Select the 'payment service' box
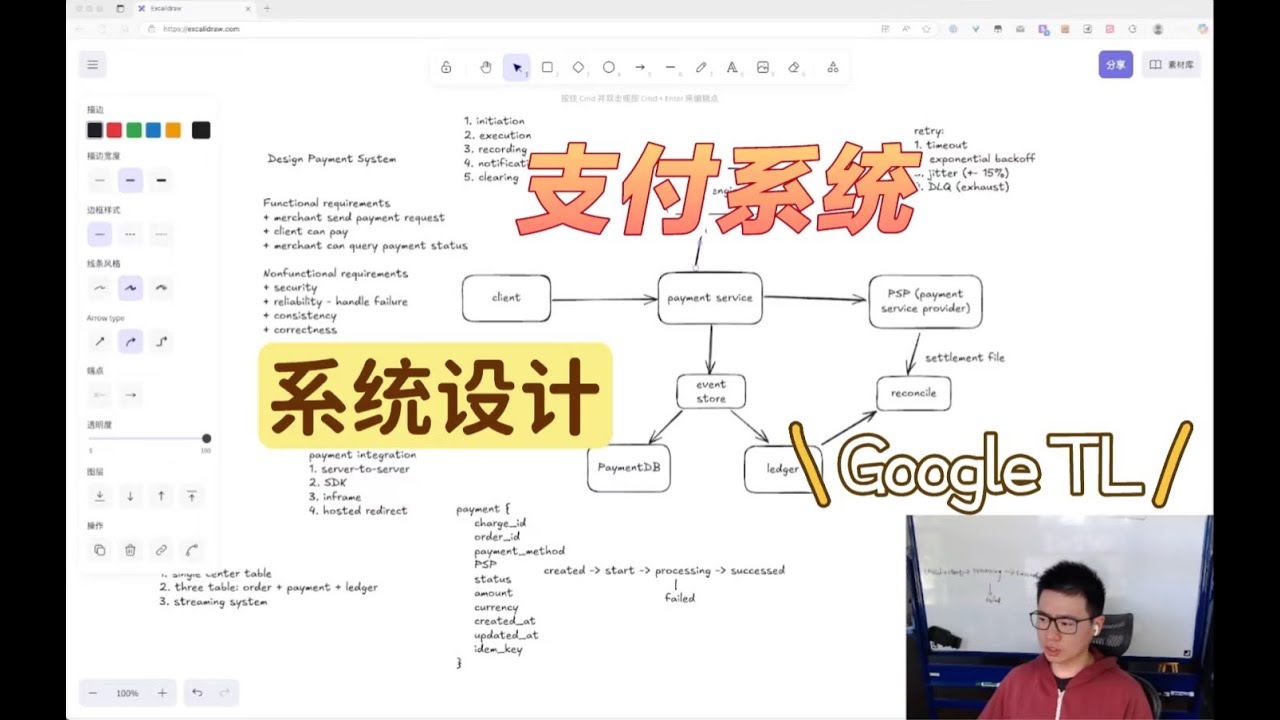 click(710, 298)
